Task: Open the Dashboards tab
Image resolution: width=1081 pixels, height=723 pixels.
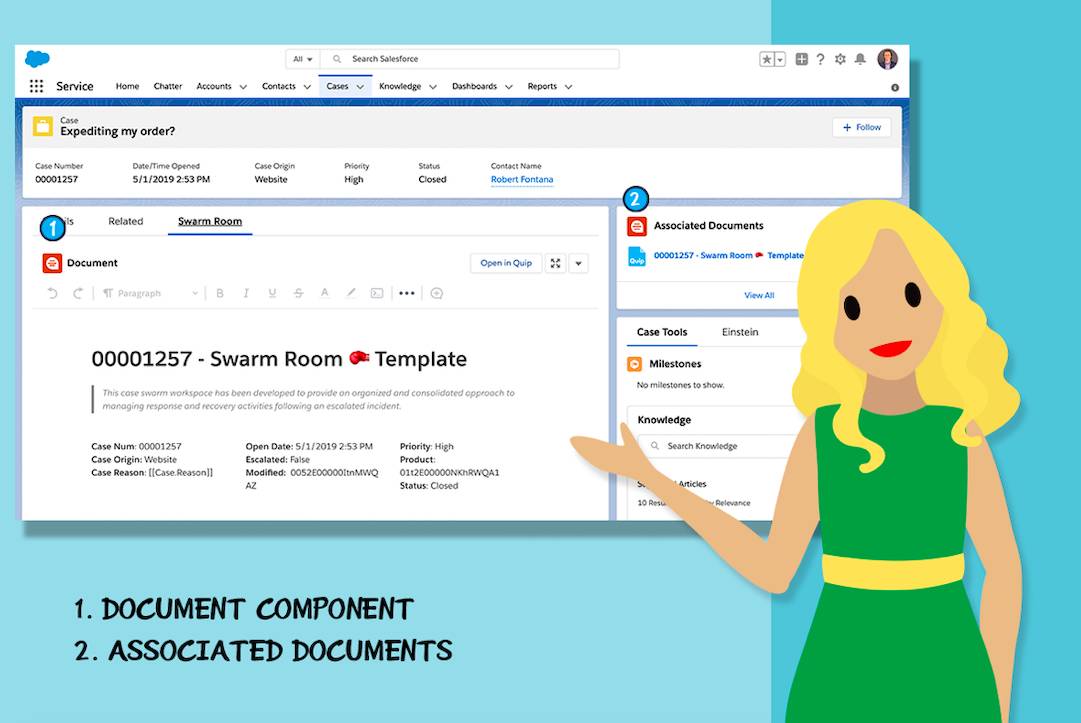Action: (x=474, y=86)
